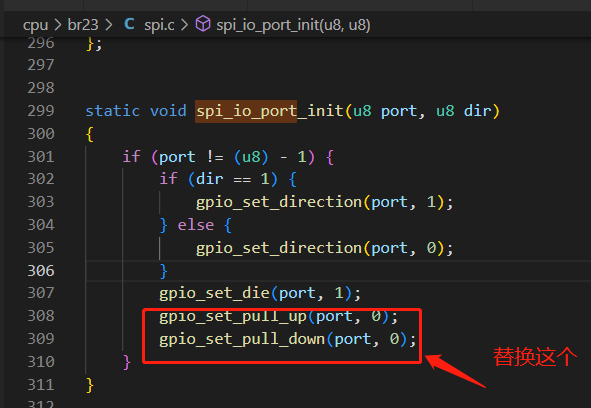
Task: Click the pink closing brace on line 310
Action: (x=127, y=362)
